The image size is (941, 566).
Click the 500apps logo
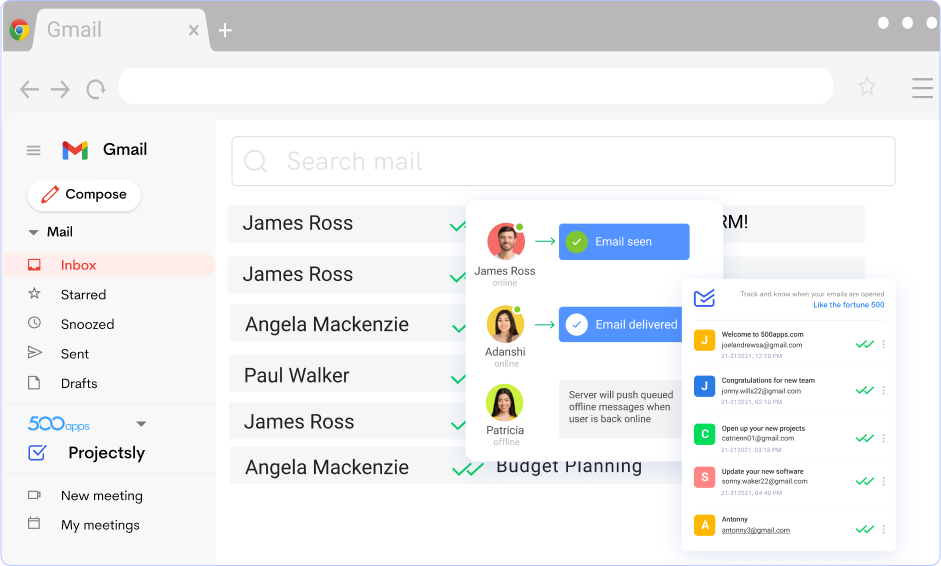pyautogui.click(x=59, y=424)
